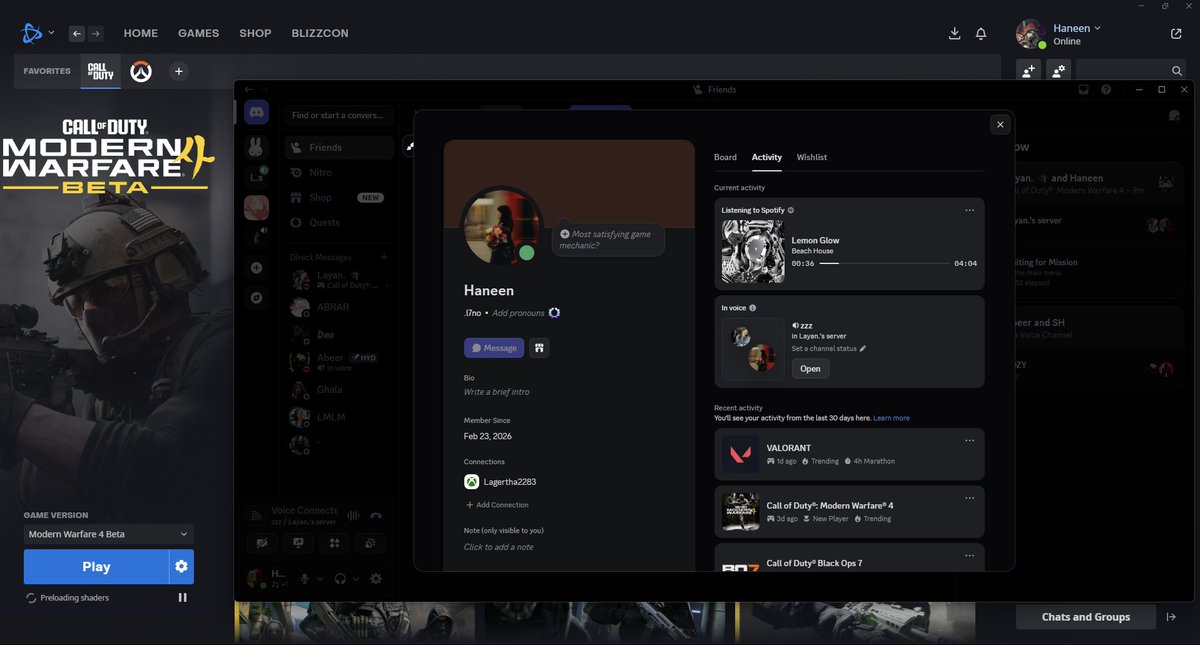
Task: Open Battle.net downloads icon
Action: 955,34
